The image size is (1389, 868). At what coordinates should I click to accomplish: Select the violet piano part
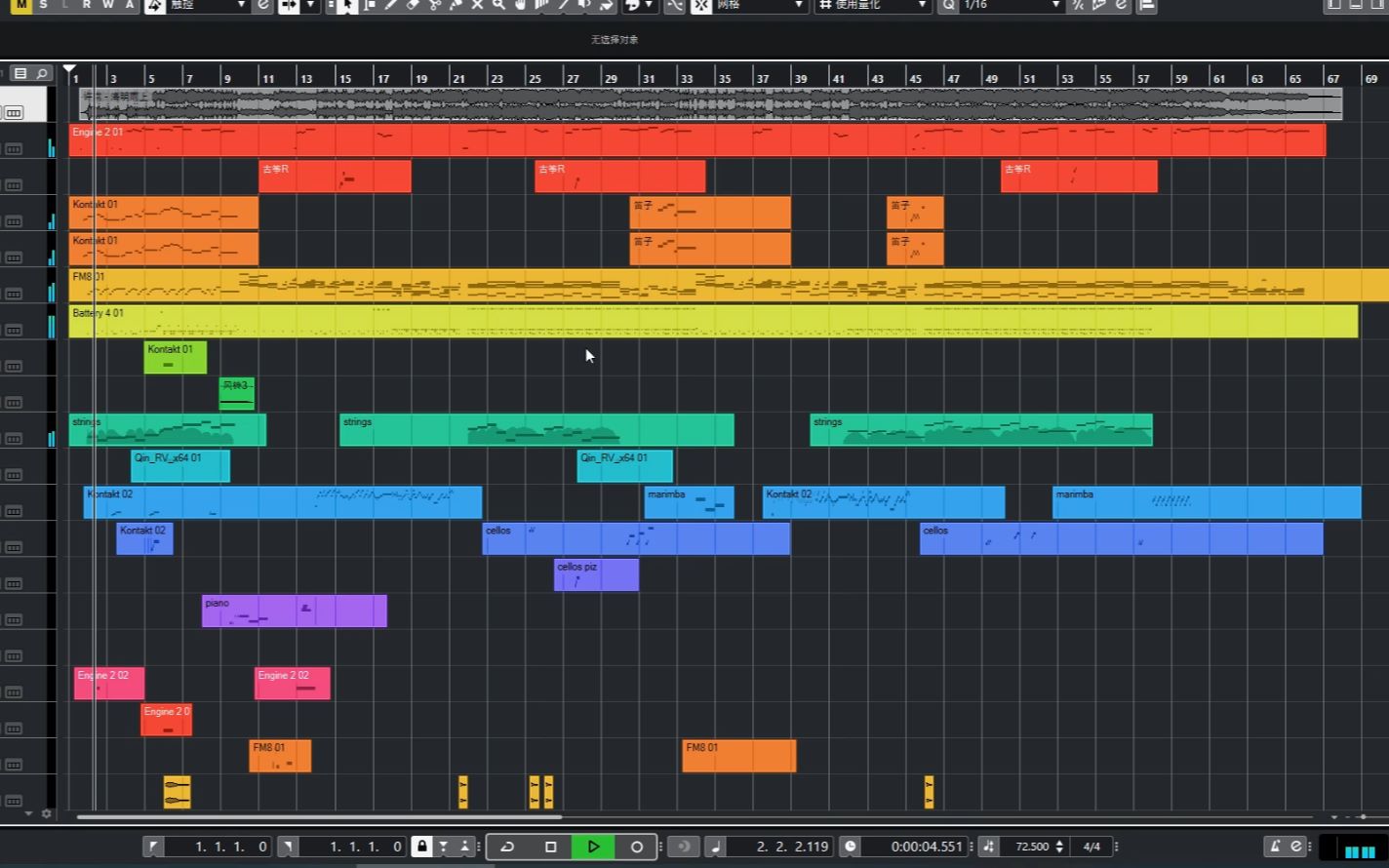(294, 611)
